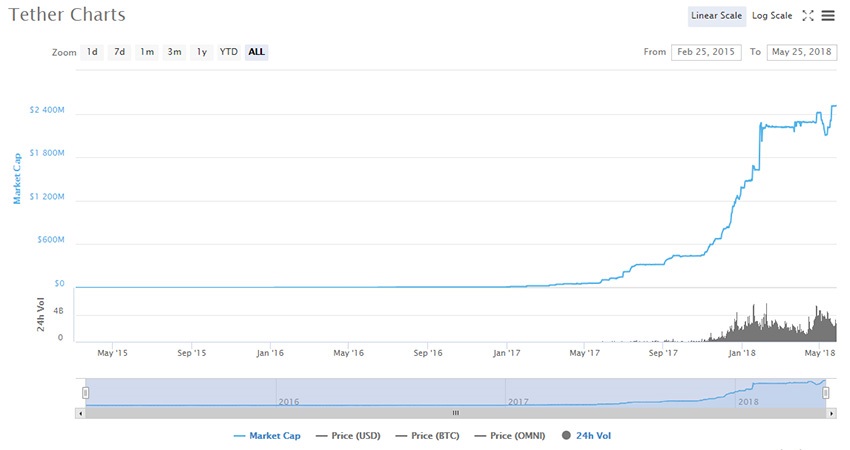Click the Sep '16 axis label
The image size is (850, 450).
428,353
